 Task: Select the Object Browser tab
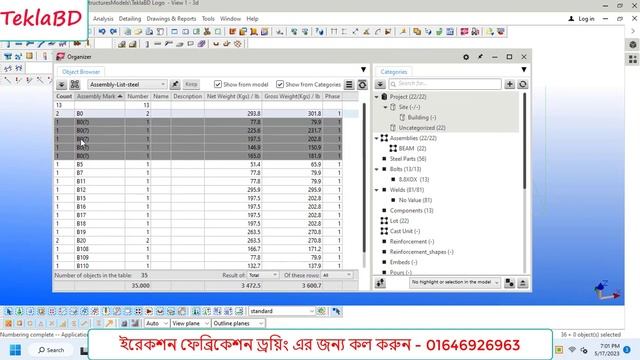tap(81, 72)
